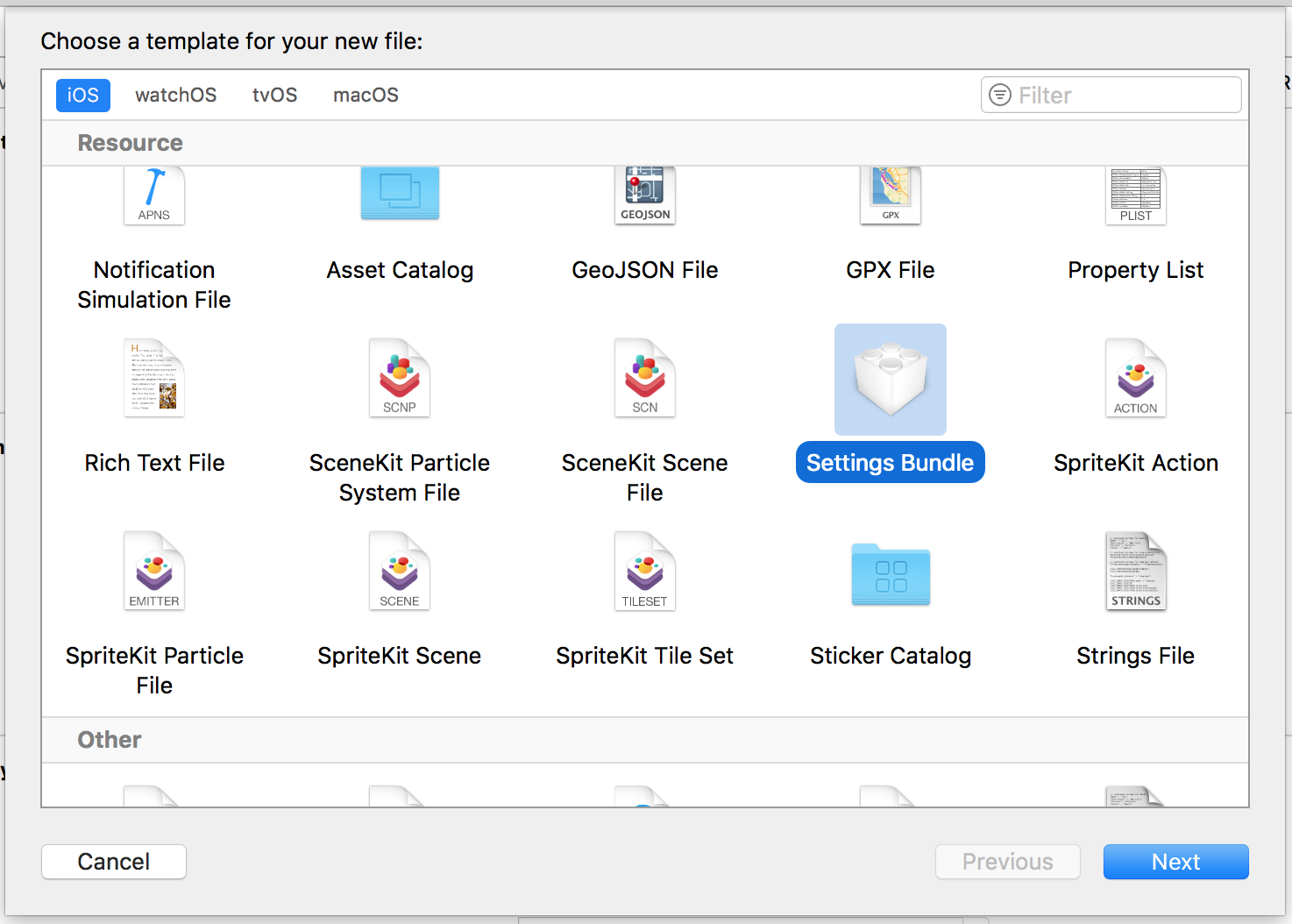The width and height of the screenshot is (1292, 924).
Task: Switch to the tvOS tab
Action: (x=274, y=95)
